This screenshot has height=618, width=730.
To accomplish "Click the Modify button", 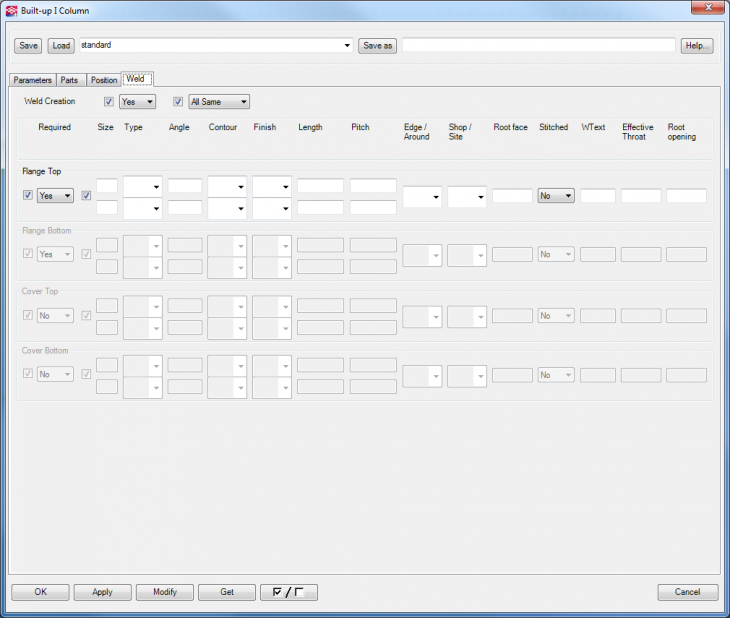I will [165, 592].
